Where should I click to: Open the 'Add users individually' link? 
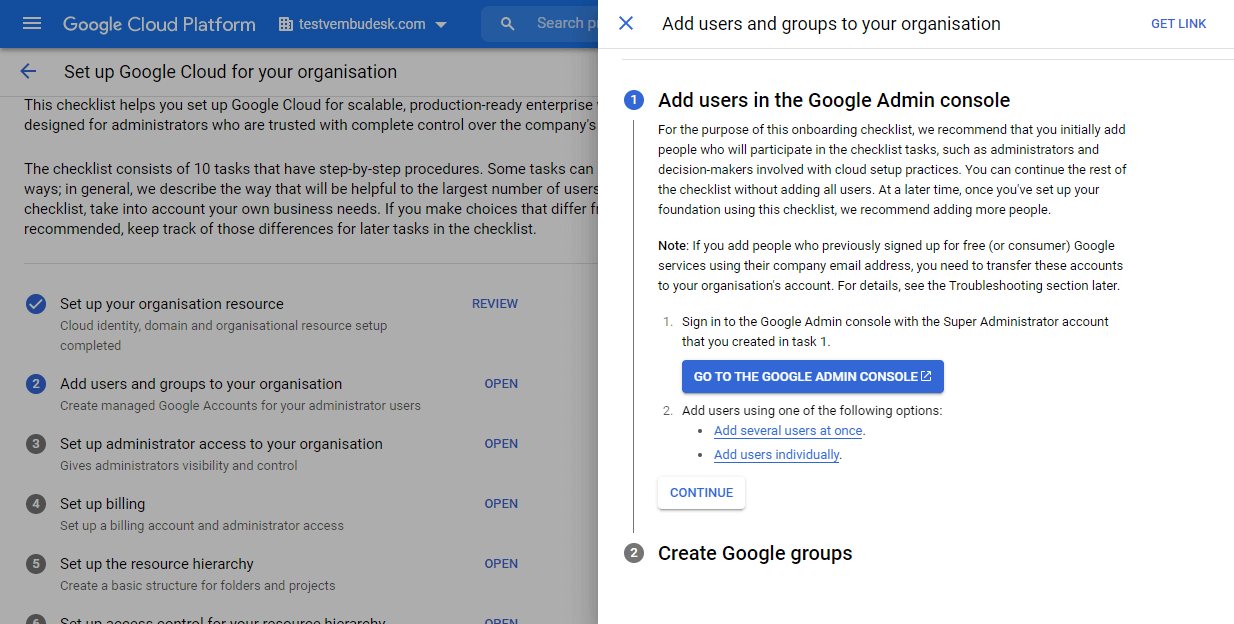click(x=777, y=455)
